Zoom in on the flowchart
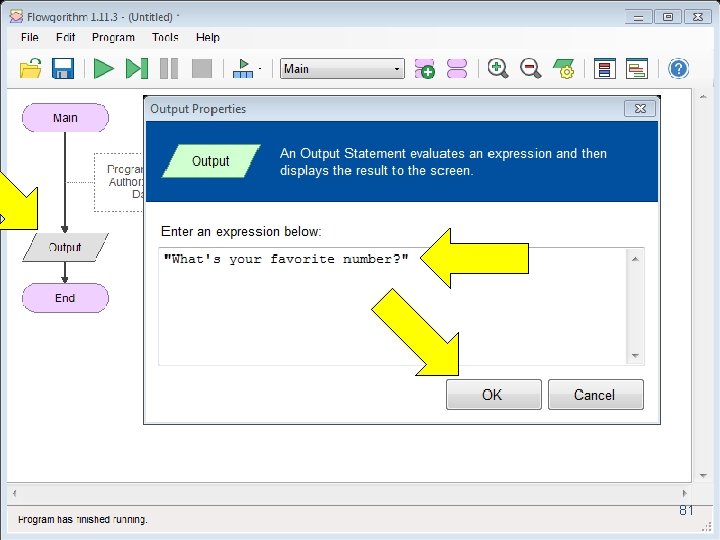This screenshot has width=720, height=540. 498,69
